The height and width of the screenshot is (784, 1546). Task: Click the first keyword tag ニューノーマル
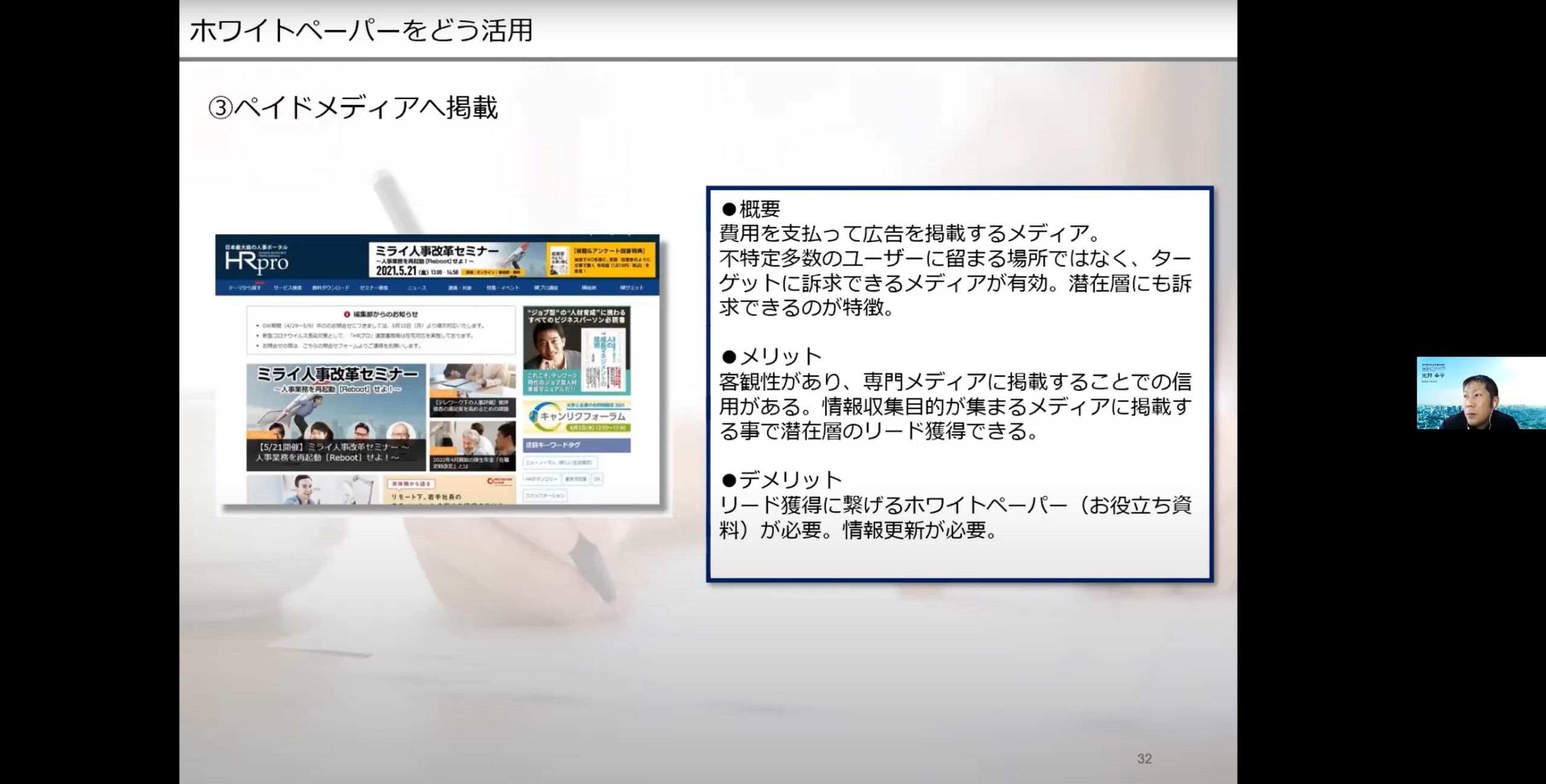click(560, 462)
